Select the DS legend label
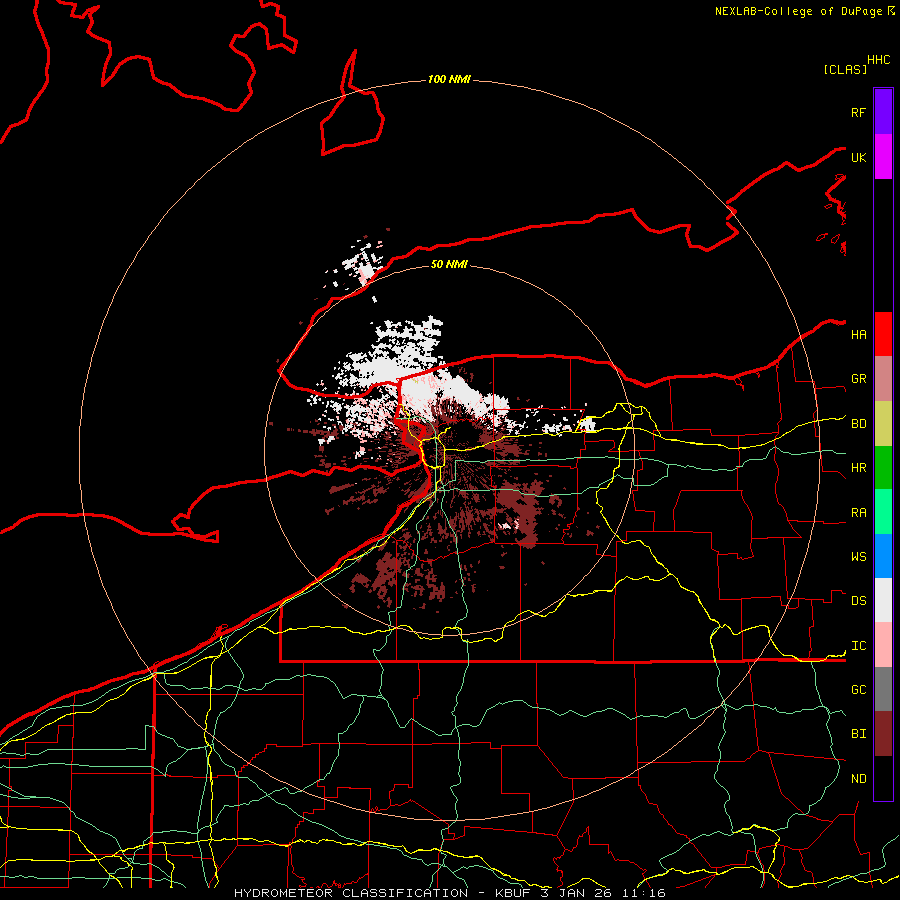Image resolution: width=900 pixels, height=900 pixels. [x=858, y=601]
